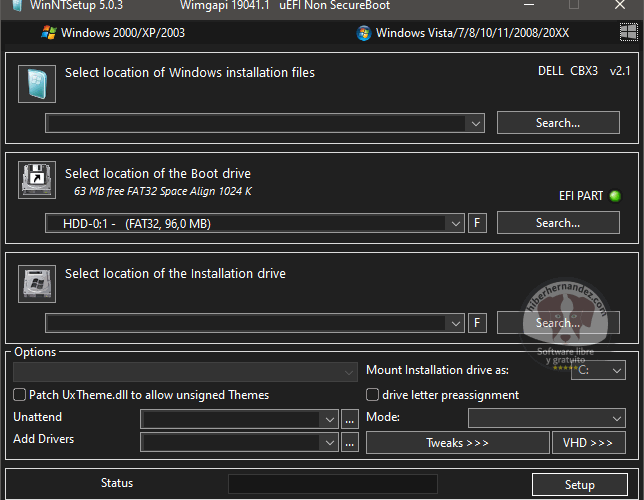Expand the Add Drivers dropdown
Image resolution: width=644 pixels, height=500 pixels.
pos(329,442)
